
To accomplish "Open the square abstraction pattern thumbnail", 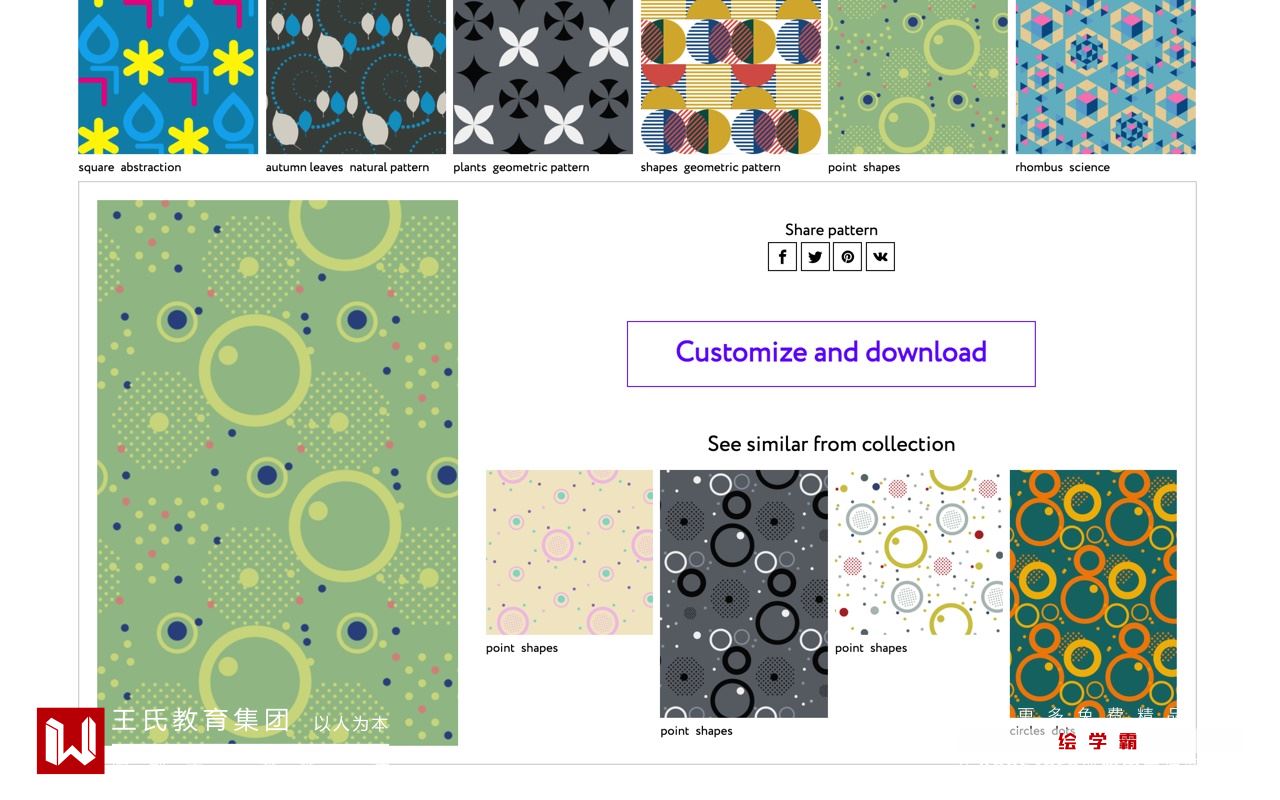I will [x=168, y=77].
